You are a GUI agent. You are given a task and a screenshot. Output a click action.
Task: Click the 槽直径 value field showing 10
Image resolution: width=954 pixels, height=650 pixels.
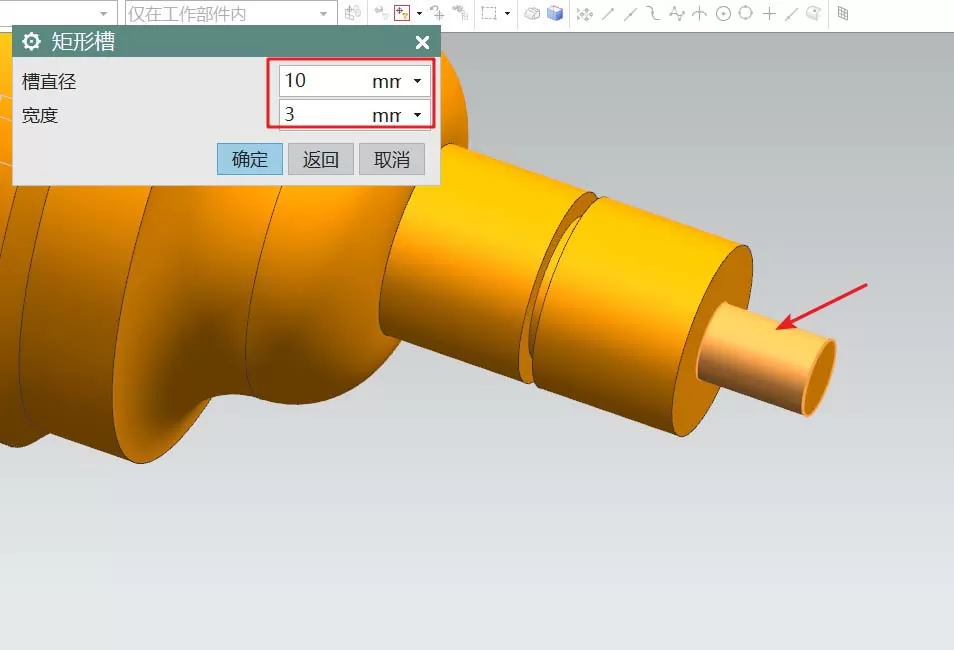[x=325, y=81]
